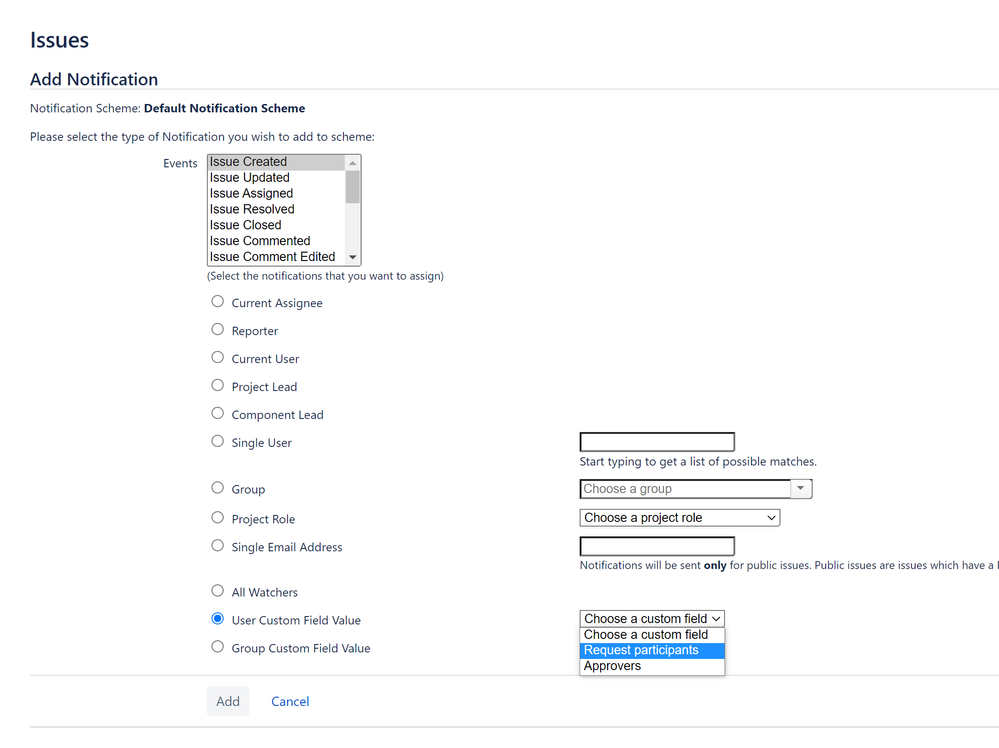Open the Choose a project role dropdown
This screenshot has width=999, height=748.
point(680,518)
